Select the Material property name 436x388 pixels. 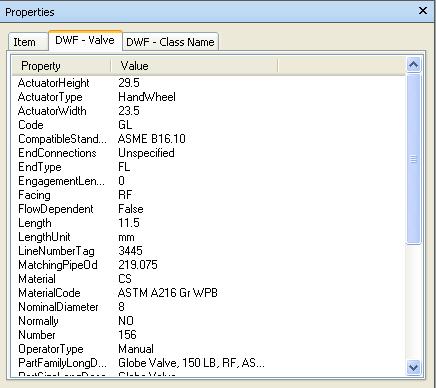pyautogui.click(x=37, y=279)
